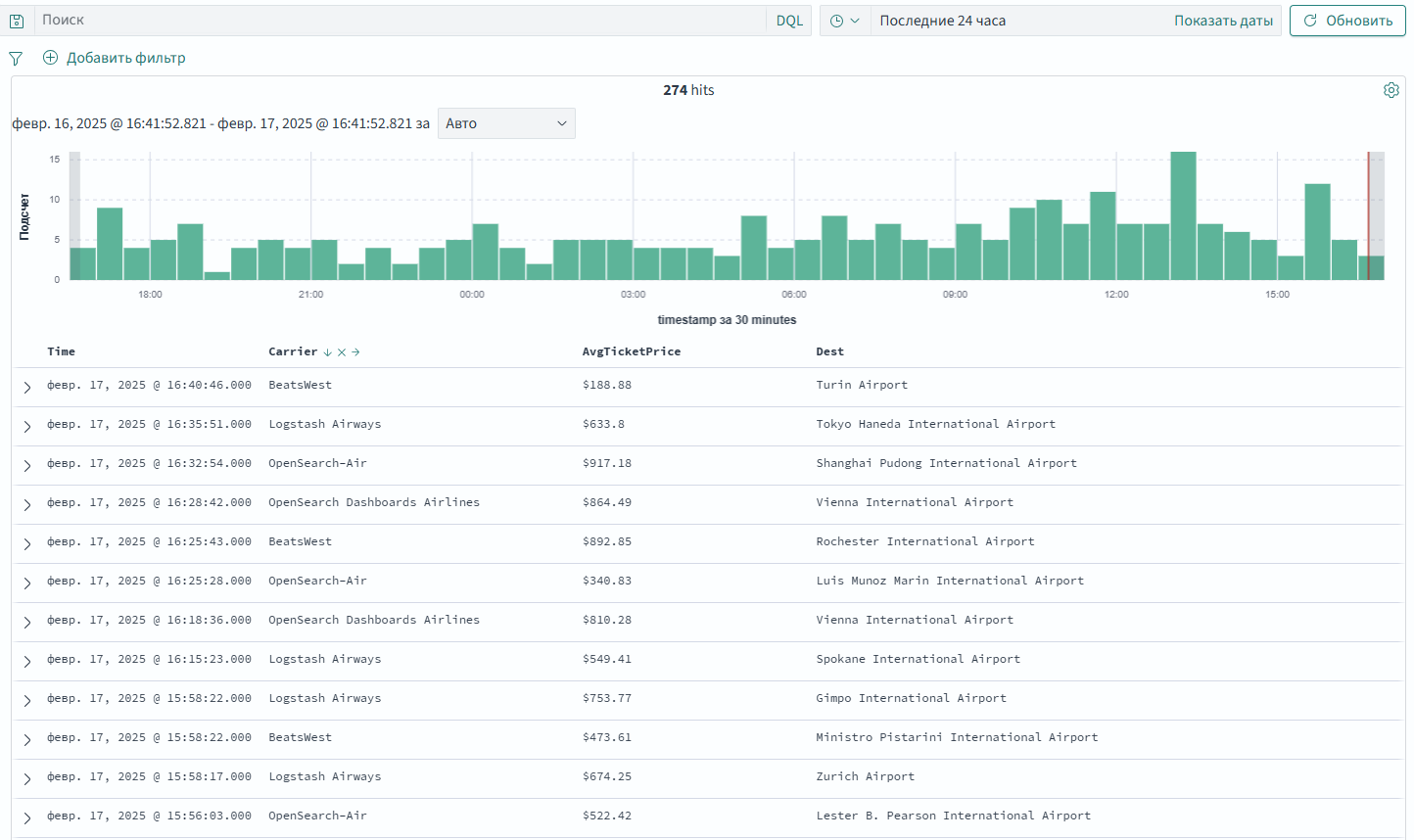Switch query language via DQL
The height and width of the screenshot is (840, 1414).
click(x=789, y=21)
